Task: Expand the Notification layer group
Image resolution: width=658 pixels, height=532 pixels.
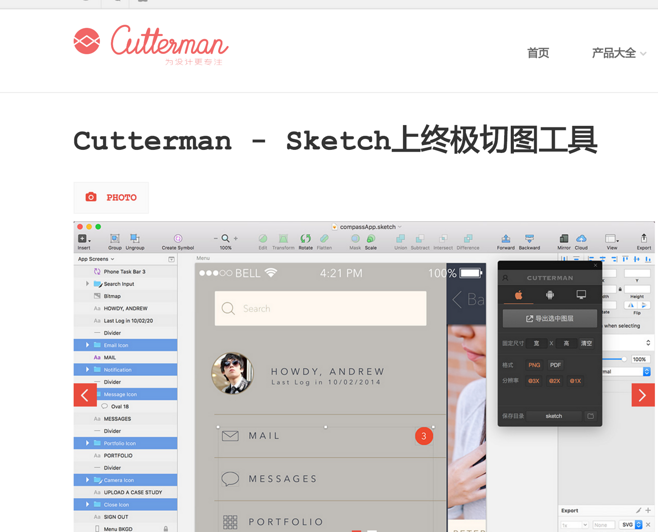Action: coord(87,370)
